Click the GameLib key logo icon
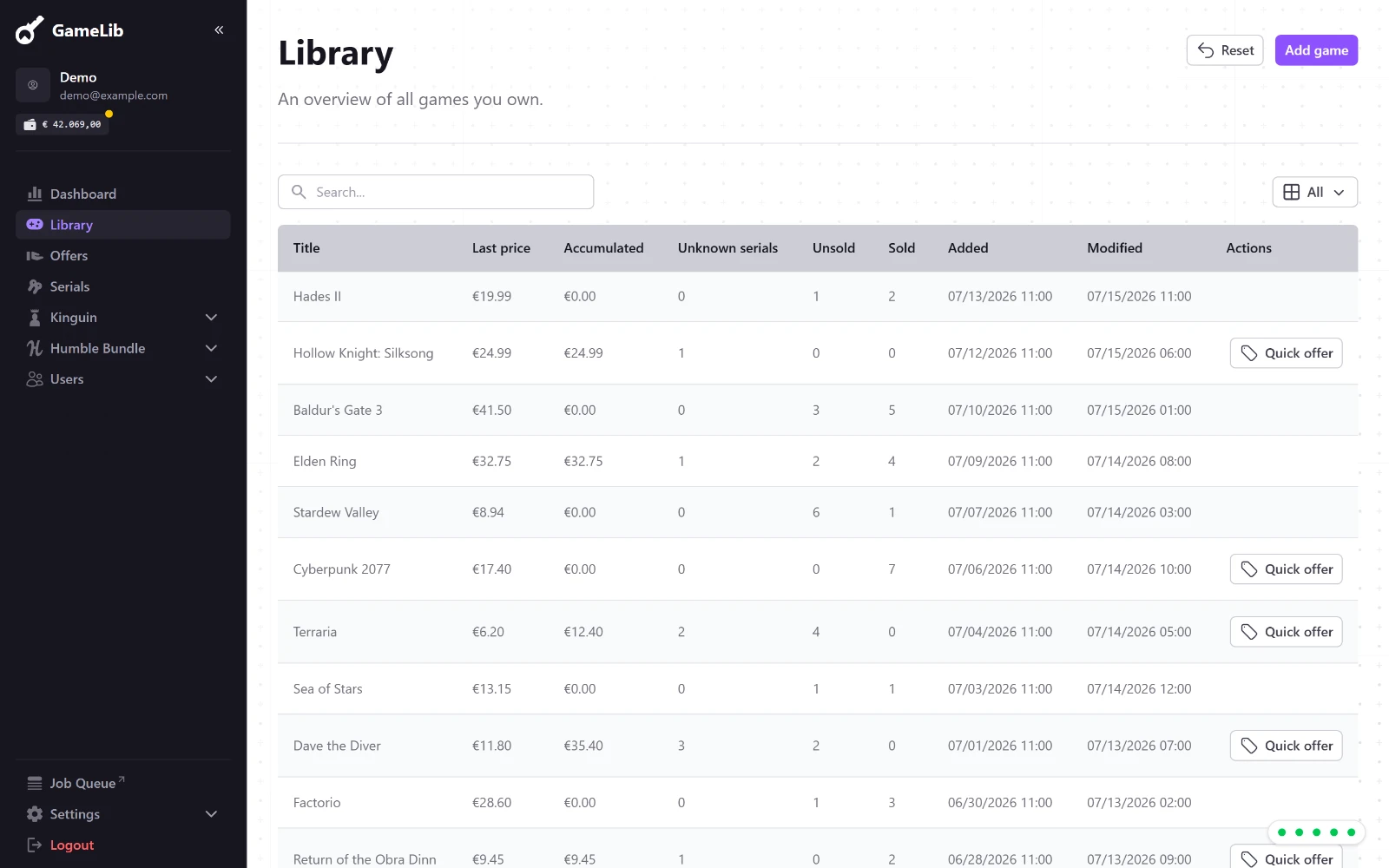 click(x=30, y=30)
